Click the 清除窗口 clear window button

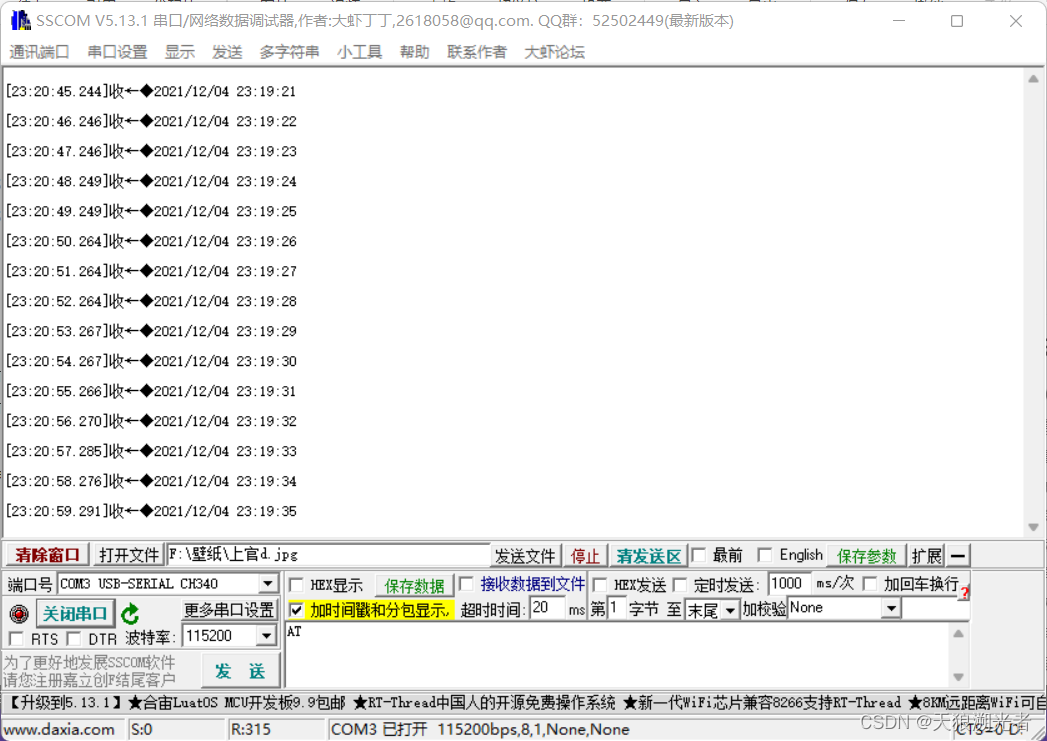coord(47,555)
